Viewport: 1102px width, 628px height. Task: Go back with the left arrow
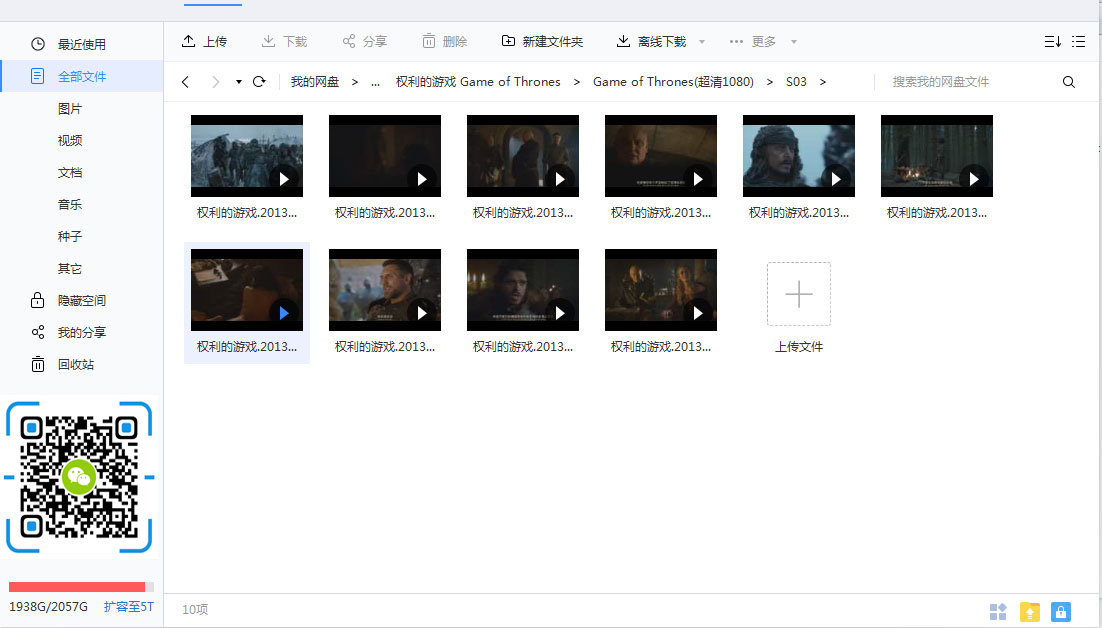click(186, 82)
